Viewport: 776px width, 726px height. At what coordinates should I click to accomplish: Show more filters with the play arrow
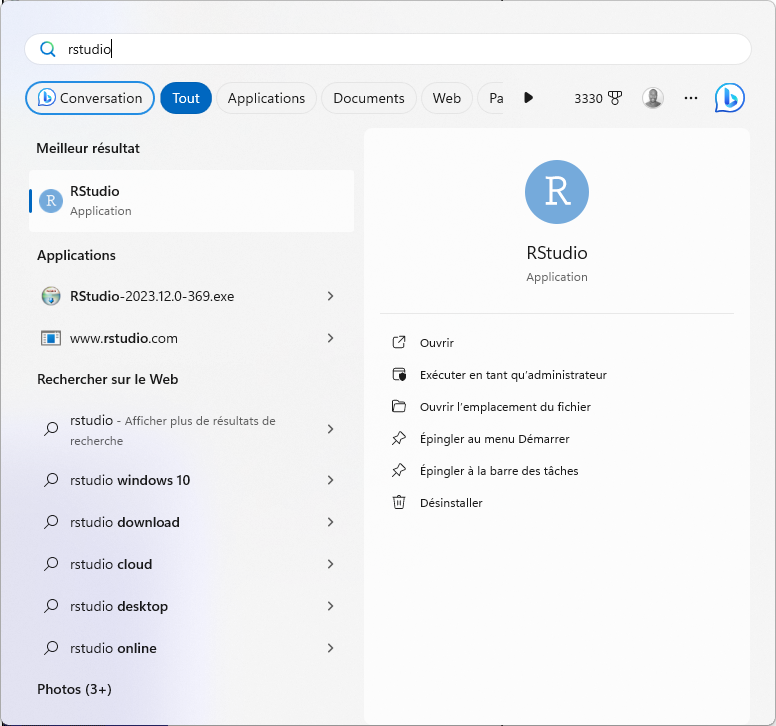[529, 97]
